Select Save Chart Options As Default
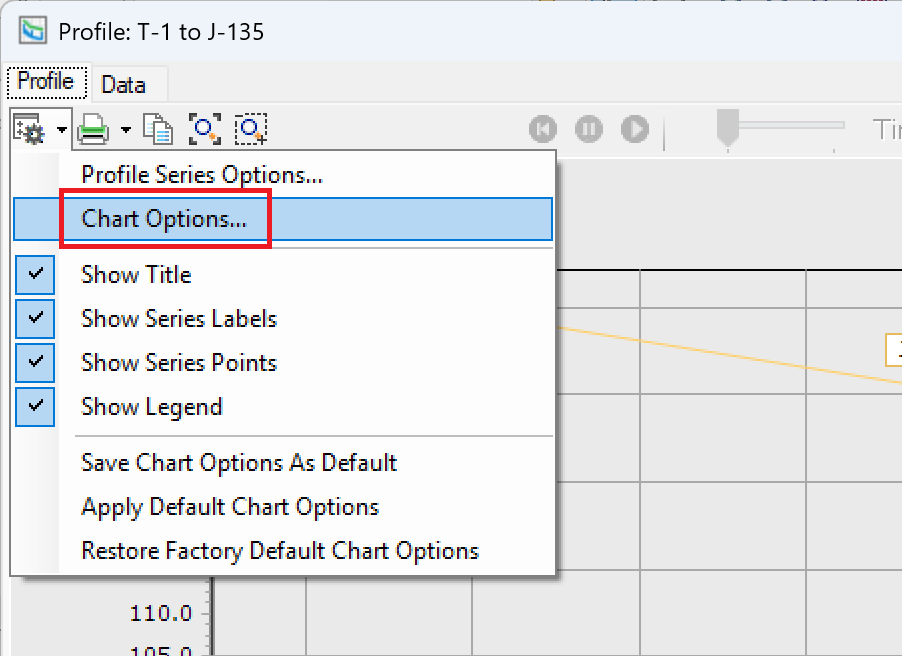Viewport: 902px width, 656px height. coord(239,463)
